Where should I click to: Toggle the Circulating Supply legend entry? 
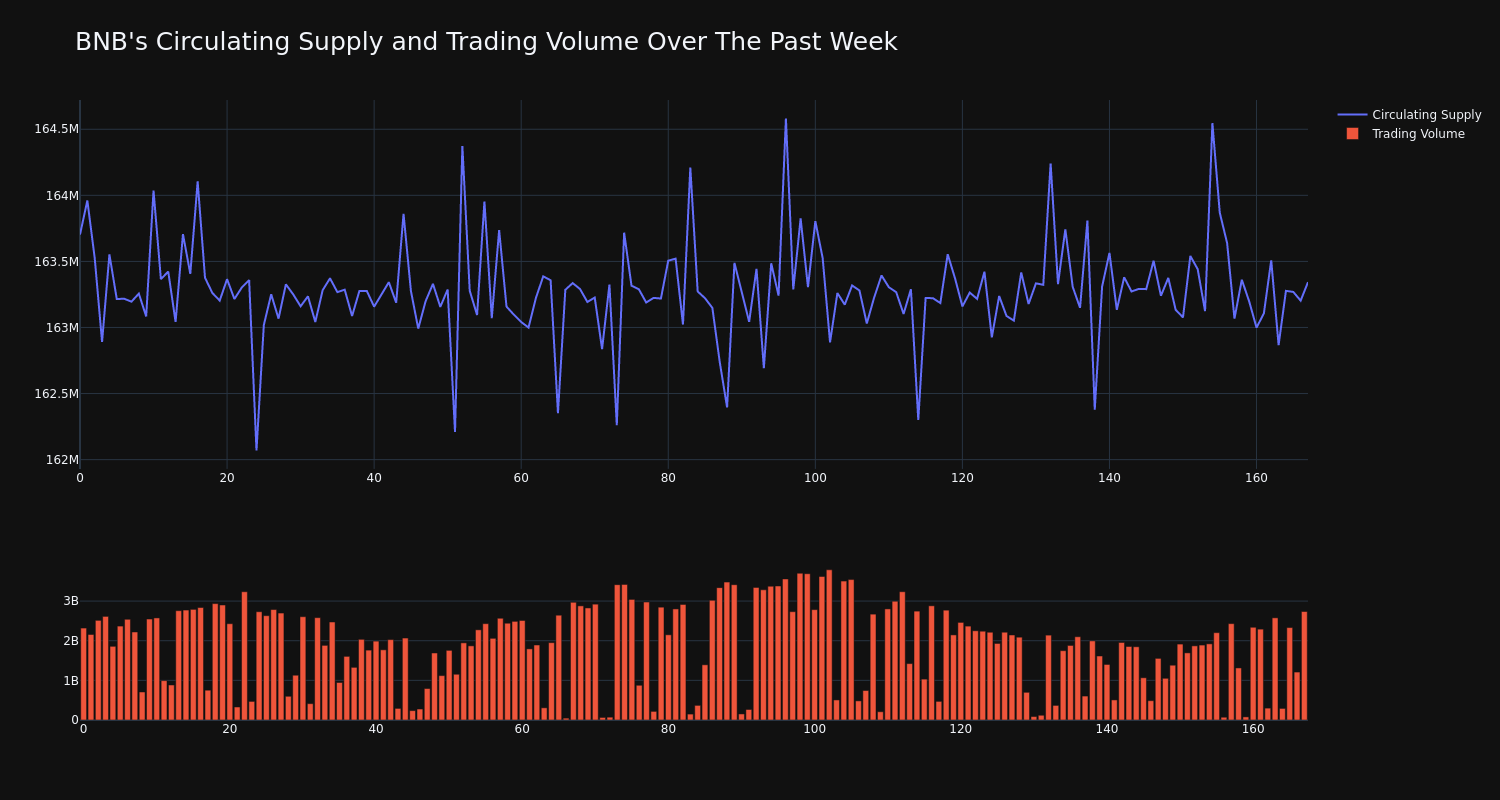1410,115
